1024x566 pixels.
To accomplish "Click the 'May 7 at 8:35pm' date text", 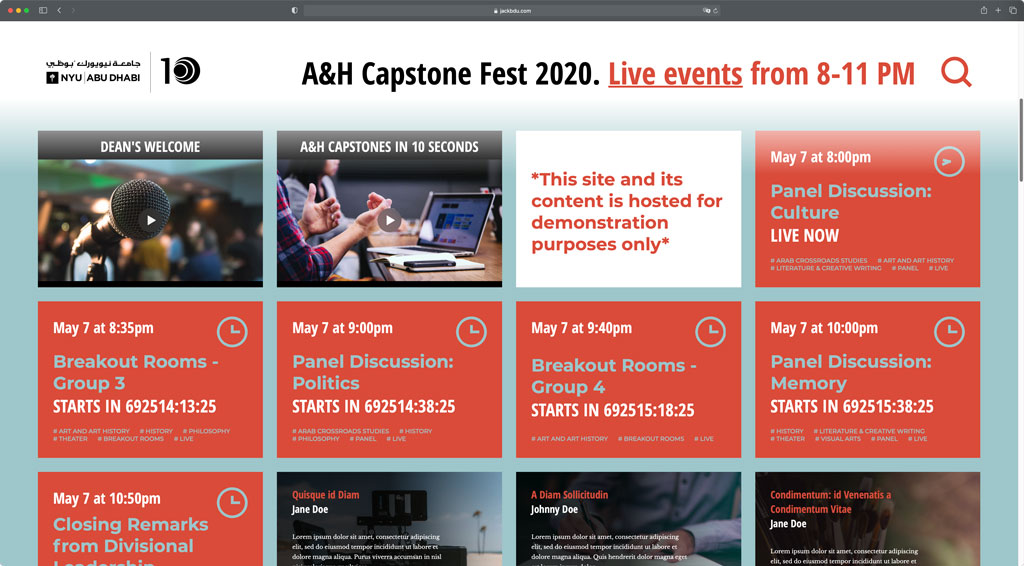I will (x=103, y=328).
